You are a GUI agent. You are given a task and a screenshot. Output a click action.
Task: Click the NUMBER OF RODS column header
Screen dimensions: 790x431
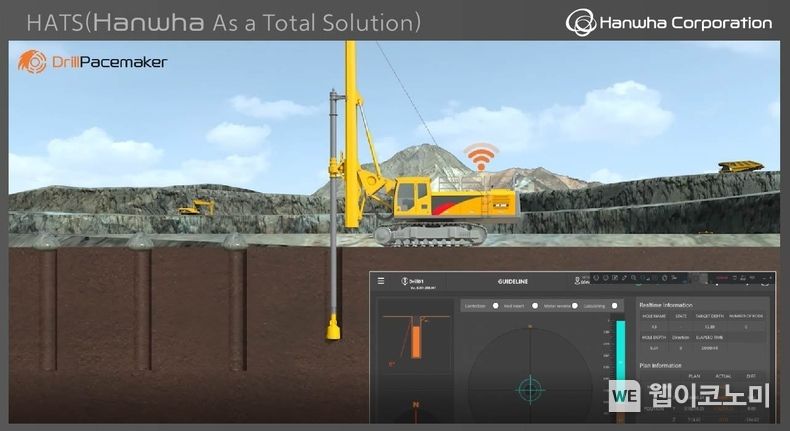(x=746, y=316)
